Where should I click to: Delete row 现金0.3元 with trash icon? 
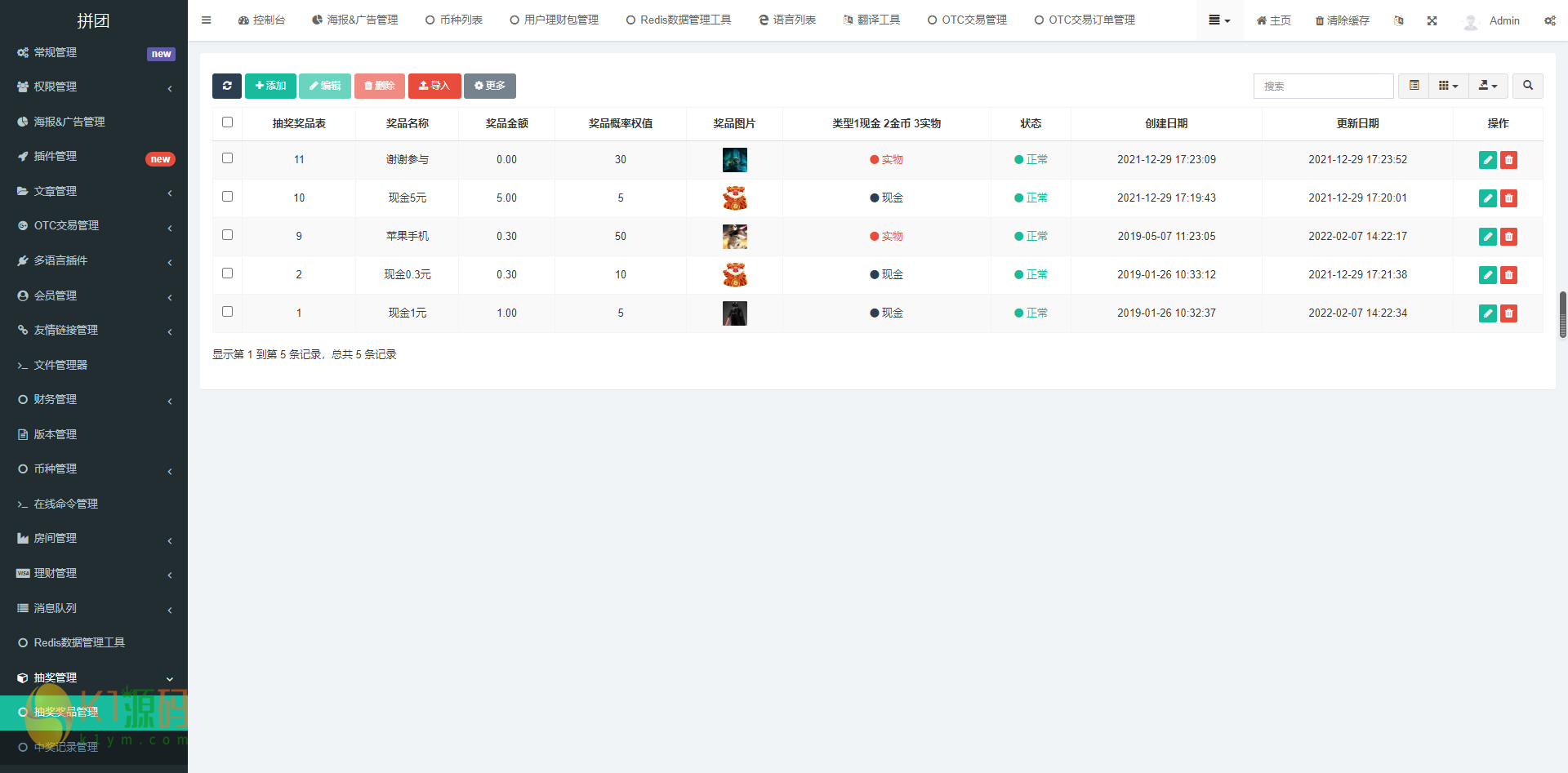(1509, 275)
